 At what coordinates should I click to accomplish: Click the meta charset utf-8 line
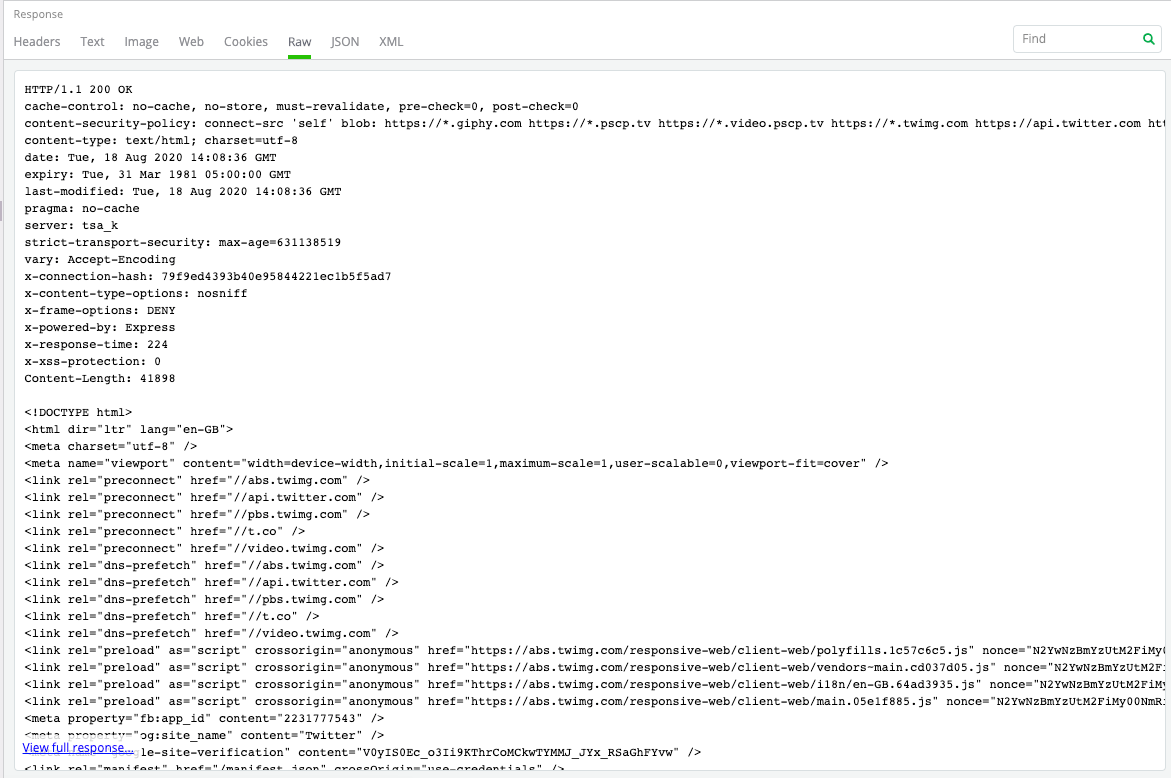point(111,446)
